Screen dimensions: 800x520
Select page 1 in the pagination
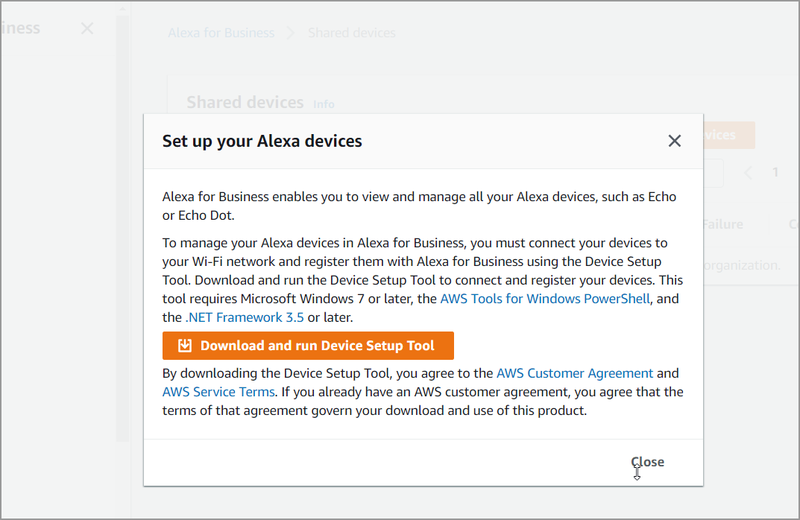tap(775, 173)
